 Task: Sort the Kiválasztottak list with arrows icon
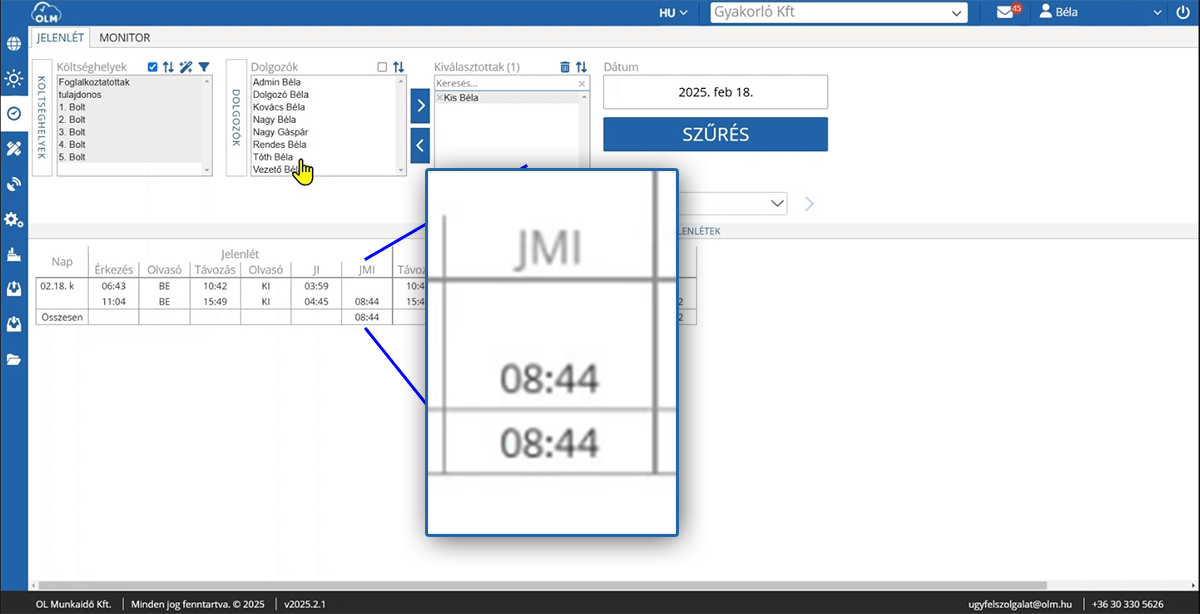(581, 67)
